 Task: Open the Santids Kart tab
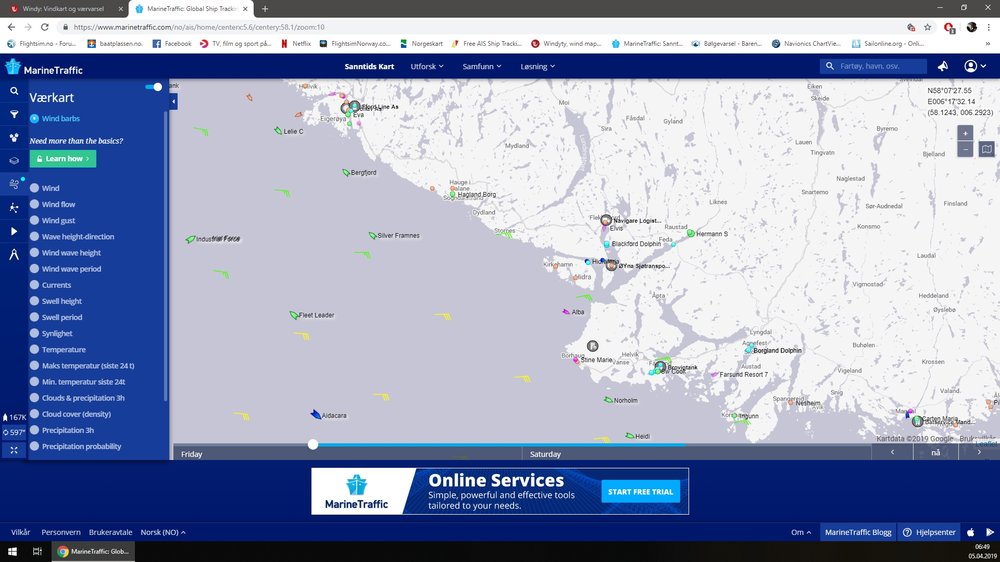[x=369, y=66]
